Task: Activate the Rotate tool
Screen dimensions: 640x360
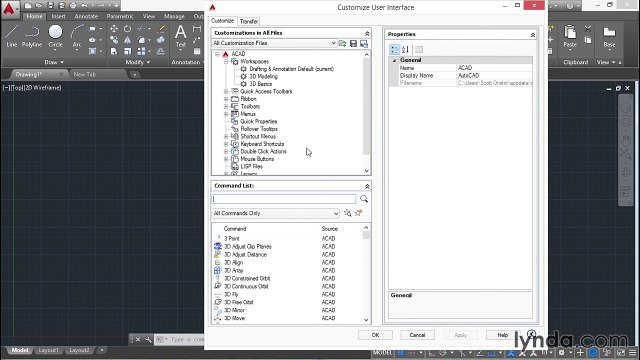Action: pos(127,29)
